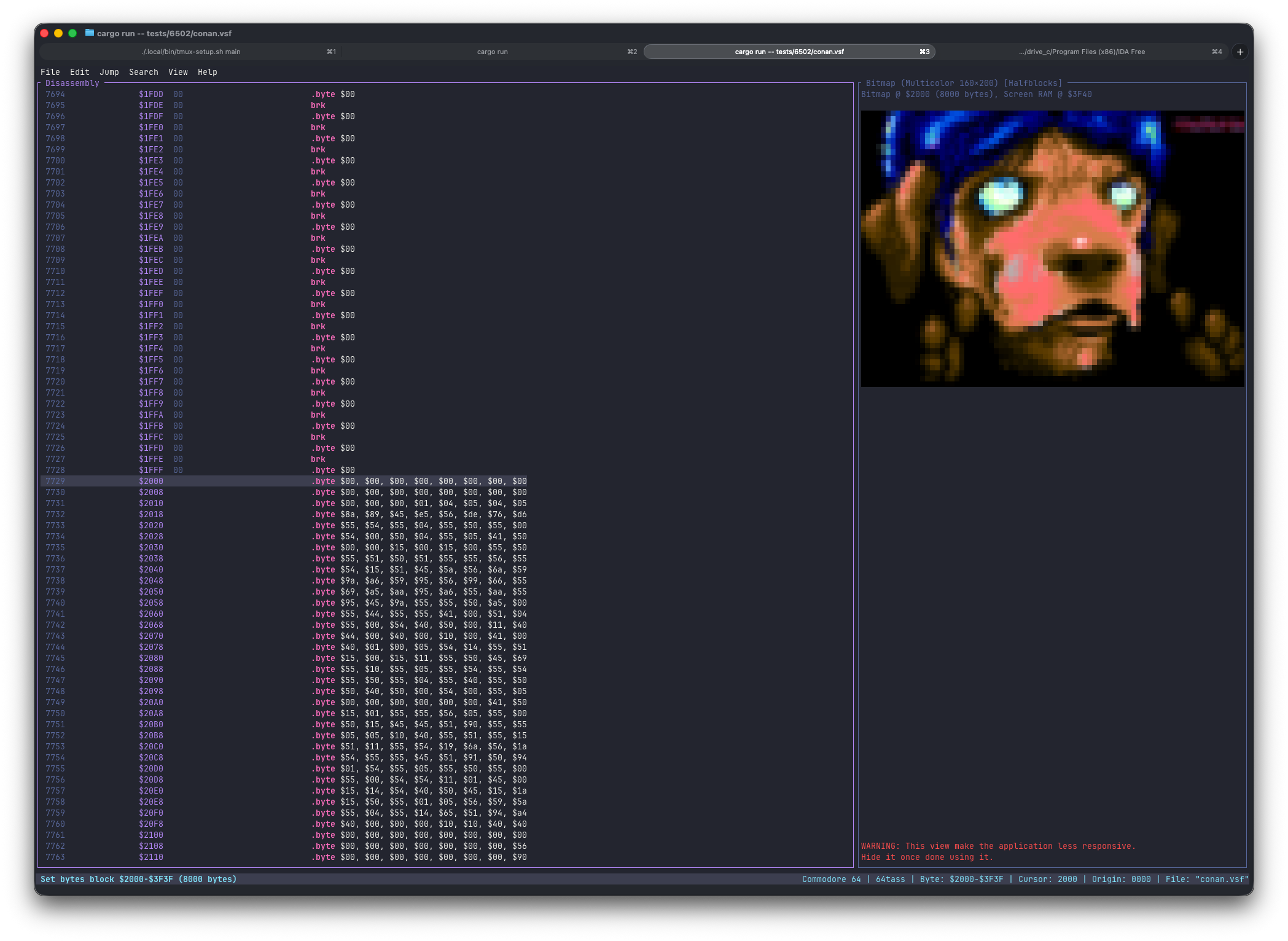Click the dog bitmap preview image

[x=1052, y=248]
